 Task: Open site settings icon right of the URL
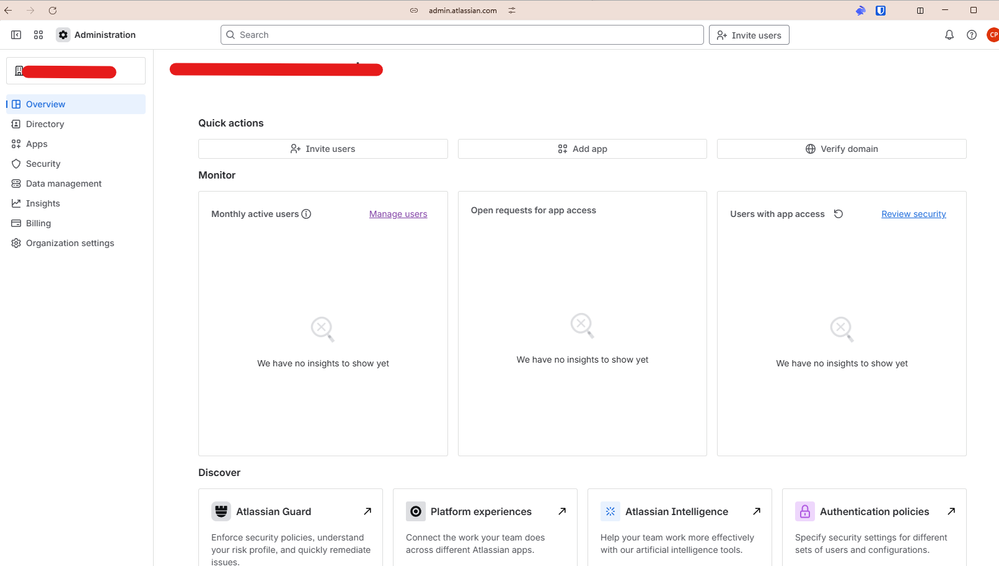(x=512, y=10)
